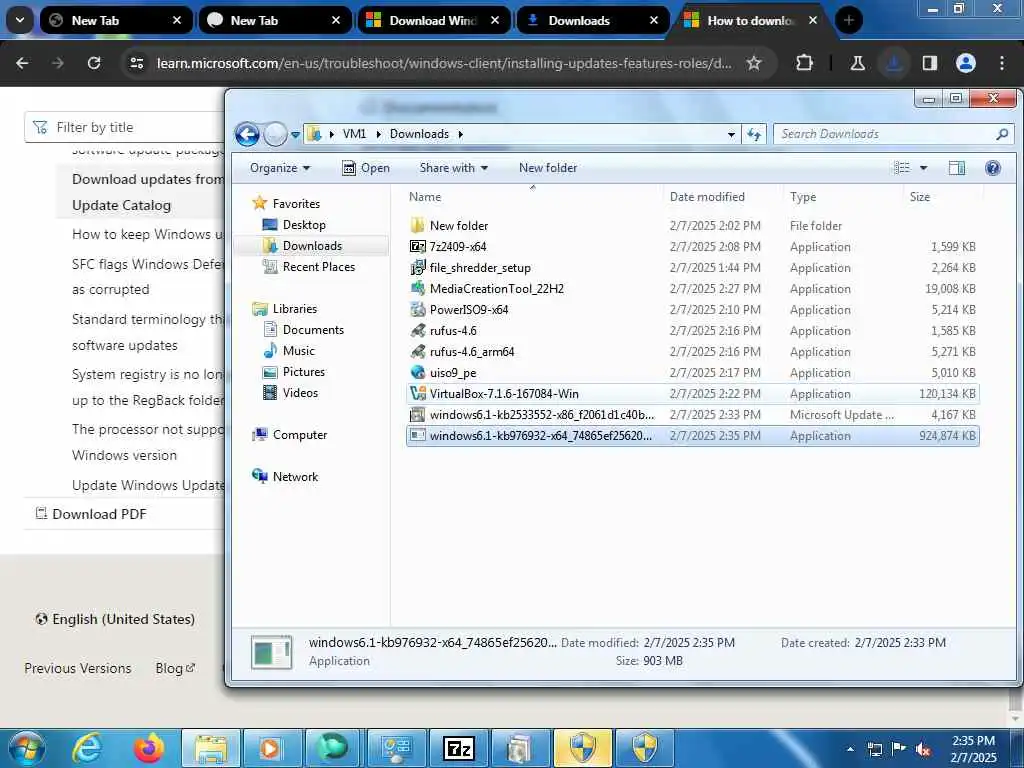The image size is (1024, 768).
Task: Click the address bar refresh button in Explorer
Action: click(x=754, y=134)
